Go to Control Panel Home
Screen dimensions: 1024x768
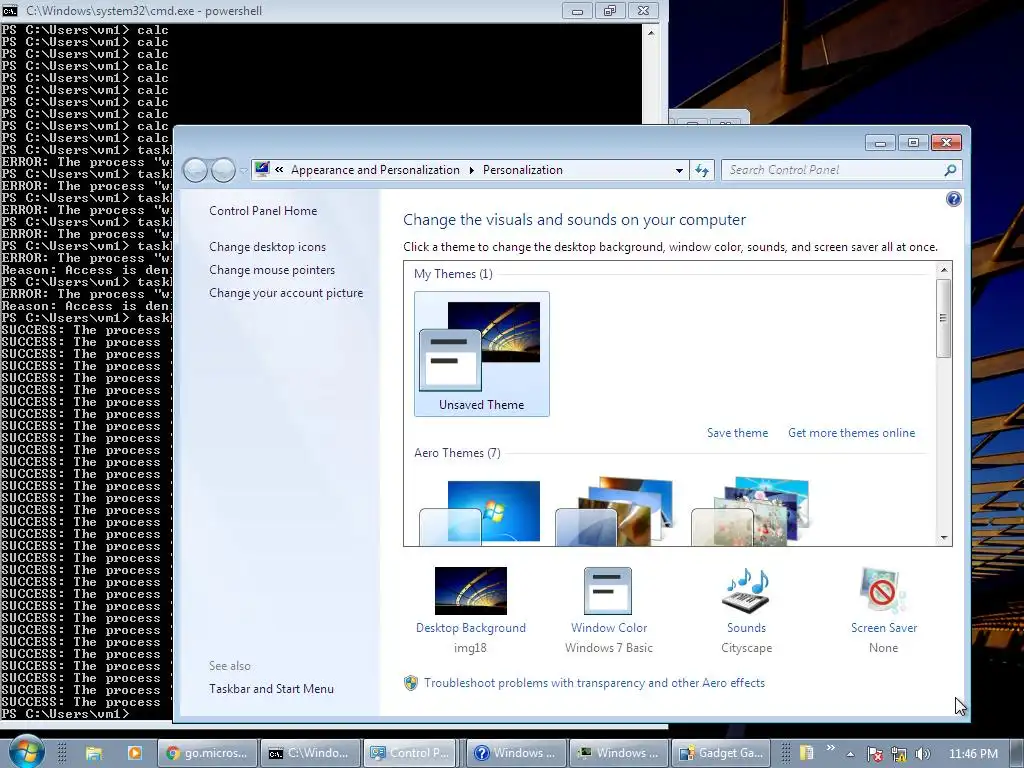click(x=263, y=210)
